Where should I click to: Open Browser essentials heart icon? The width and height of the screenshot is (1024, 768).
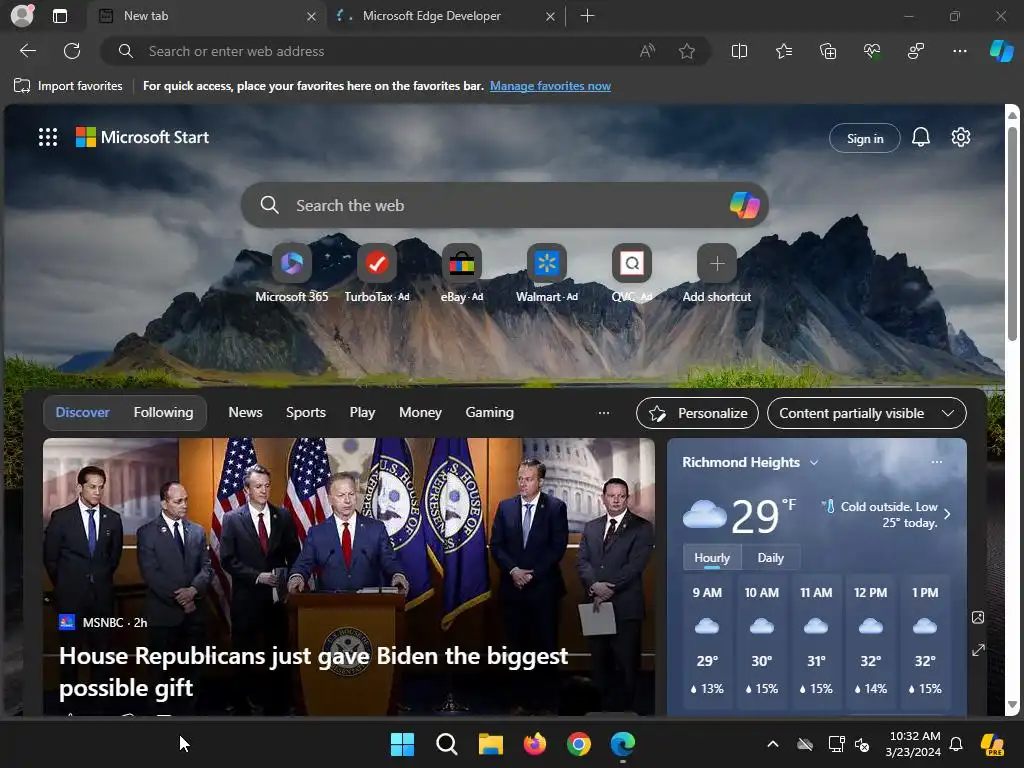tap(872, 51)
